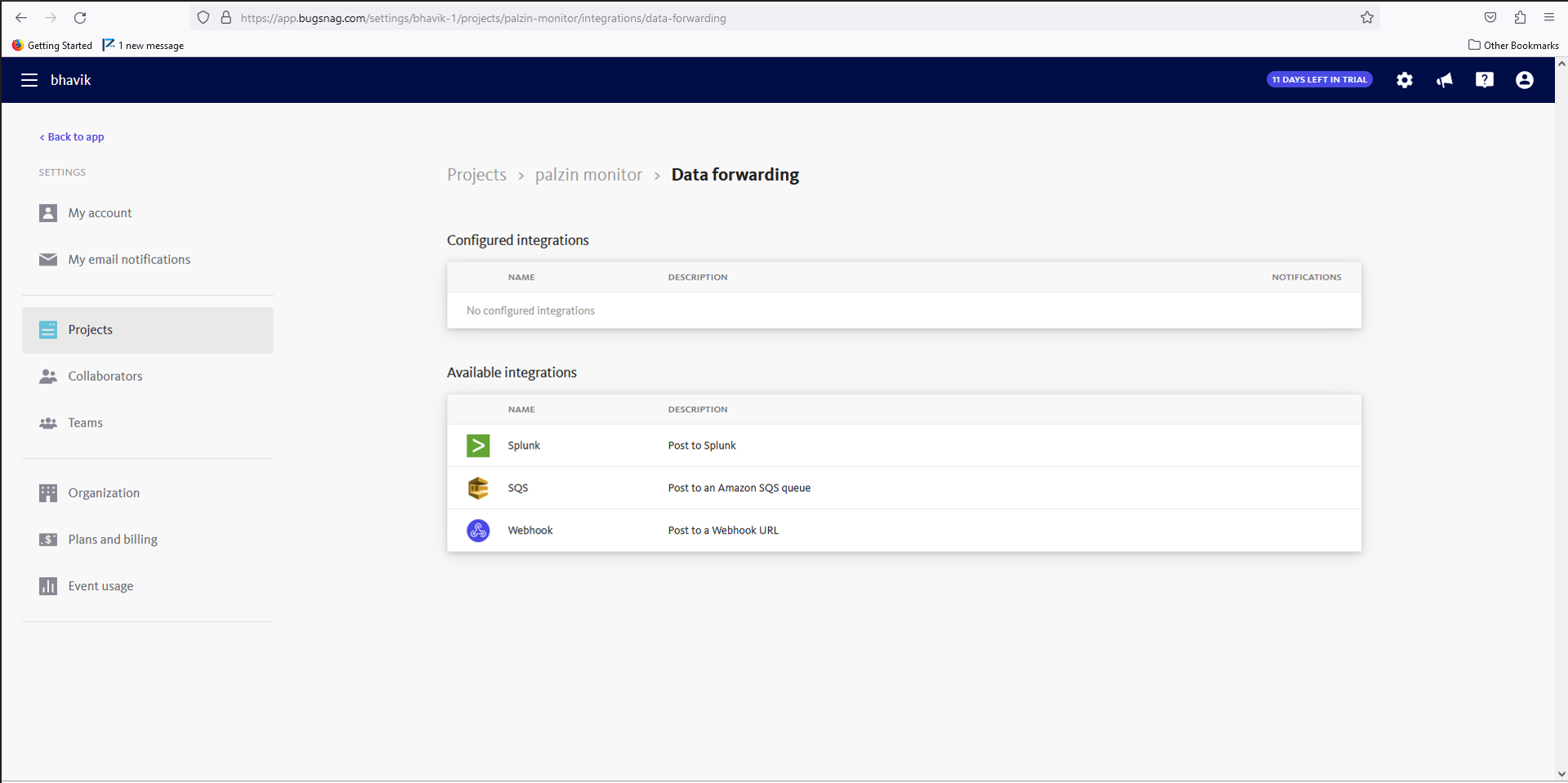Screen dimensions: 1568x783
Task: Click the 11 Days Left in Trial badge
Action: point(1320,79)
